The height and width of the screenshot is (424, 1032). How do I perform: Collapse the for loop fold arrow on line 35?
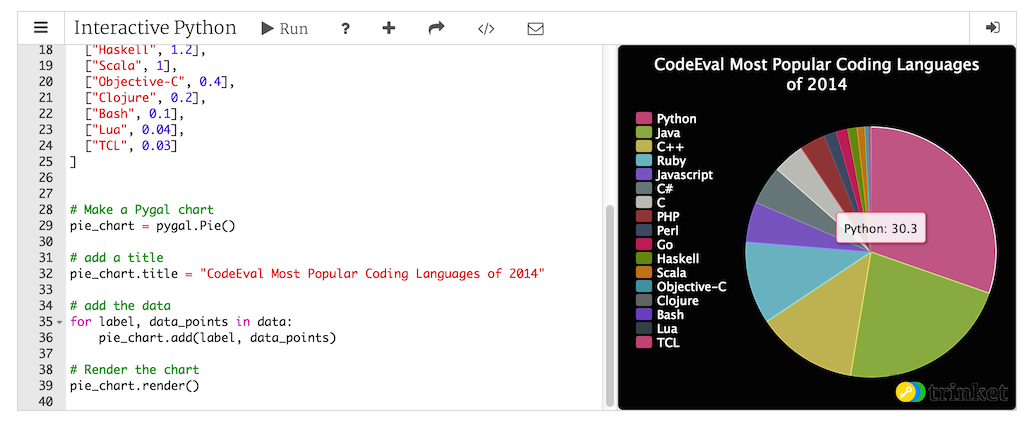coord(60,322)
